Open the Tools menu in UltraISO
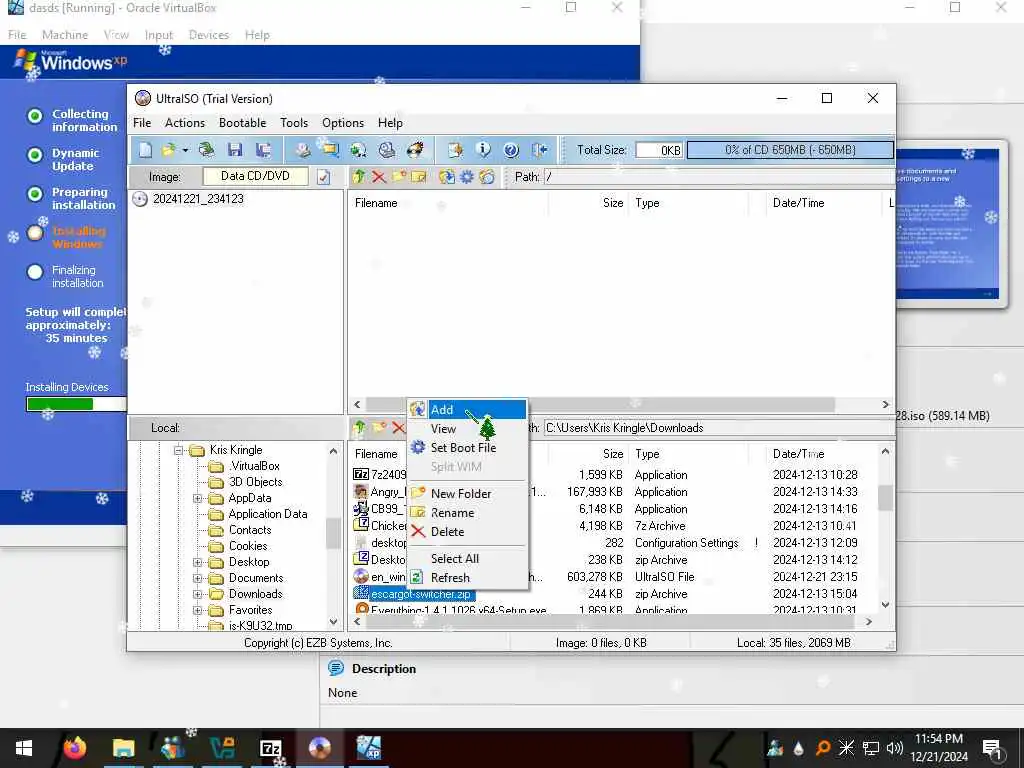Viewport: 1024px width, 768px height. point(294,123)
